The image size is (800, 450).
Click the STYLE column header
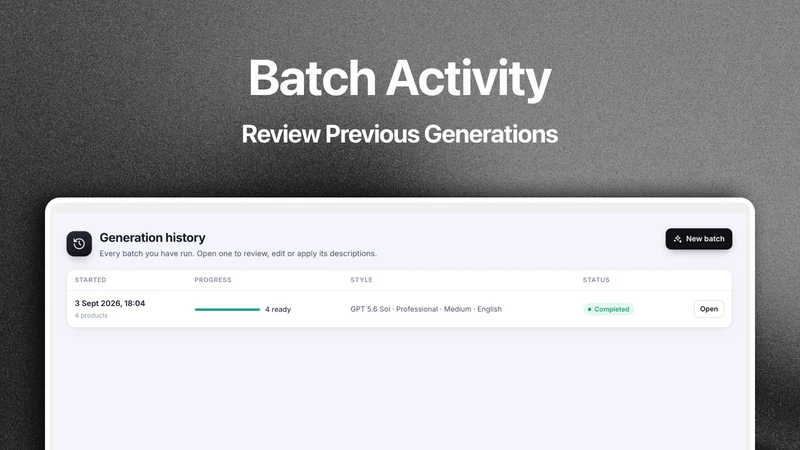(x=361, y=280)
